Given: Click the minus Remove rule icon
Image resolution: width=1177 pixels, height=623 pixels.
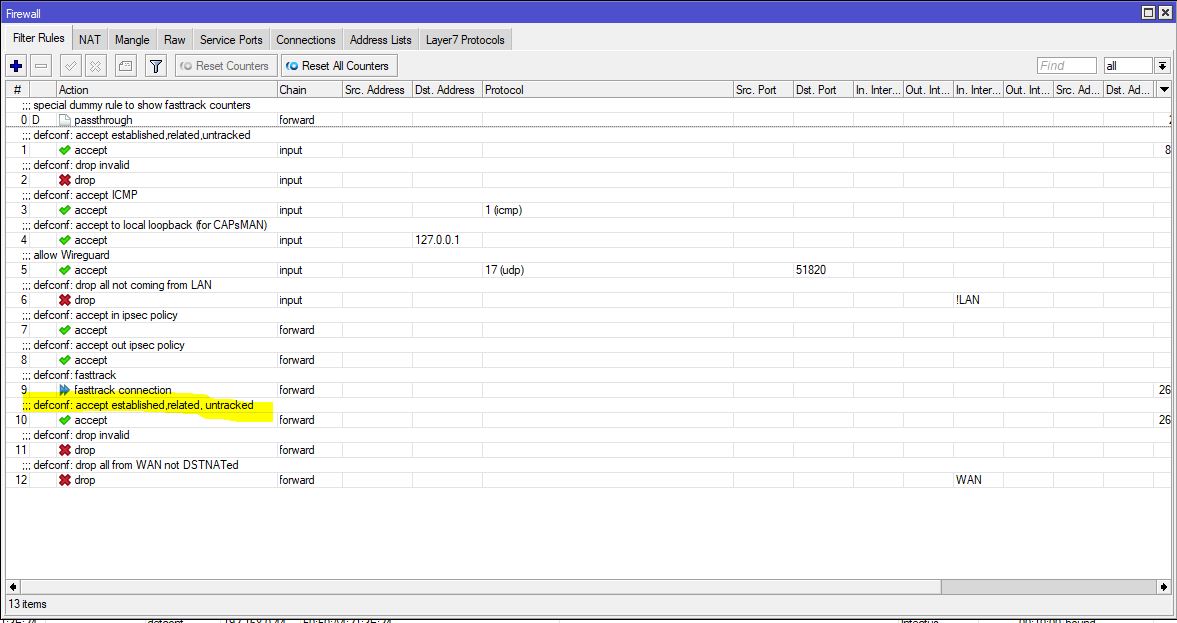Looking at the screenshot, I should click(42, 66).
